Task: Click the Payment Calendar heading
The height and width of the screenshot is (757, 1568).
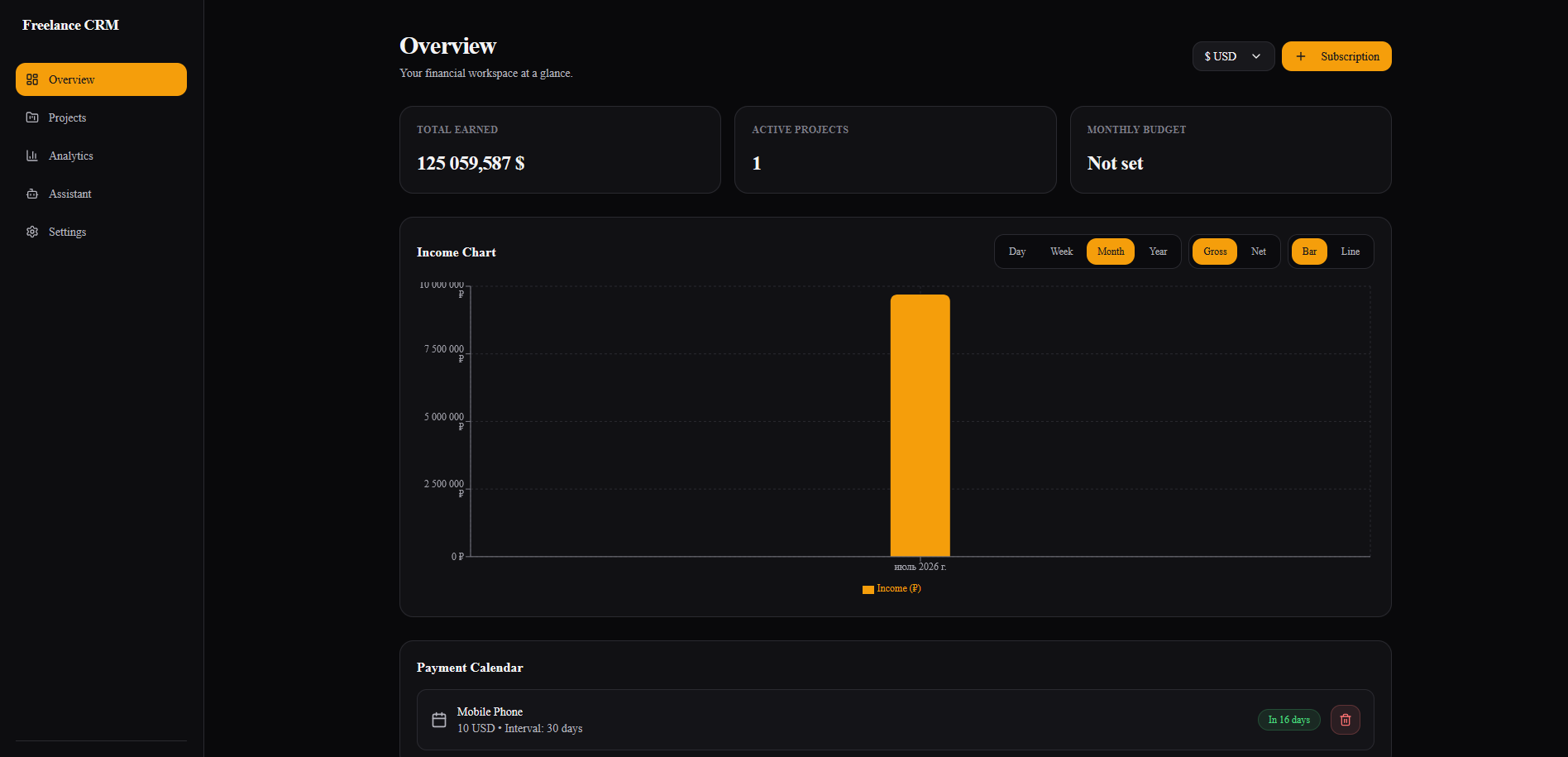Action: pos(470,668)
